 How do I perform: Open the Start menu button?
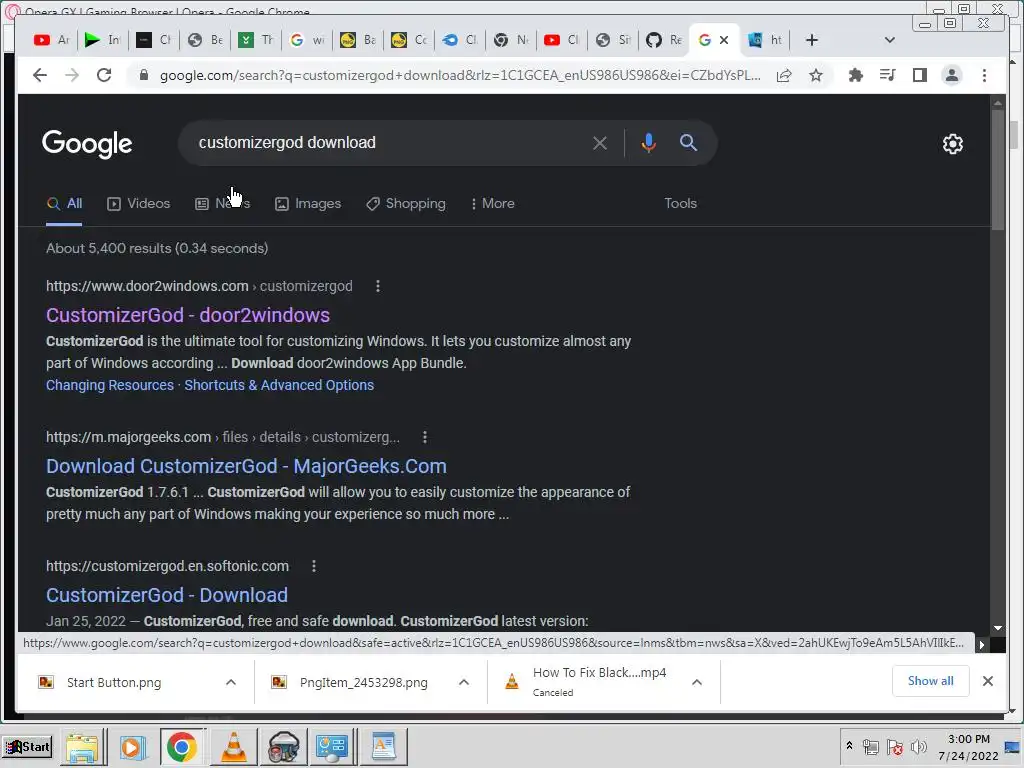[27, 746]
